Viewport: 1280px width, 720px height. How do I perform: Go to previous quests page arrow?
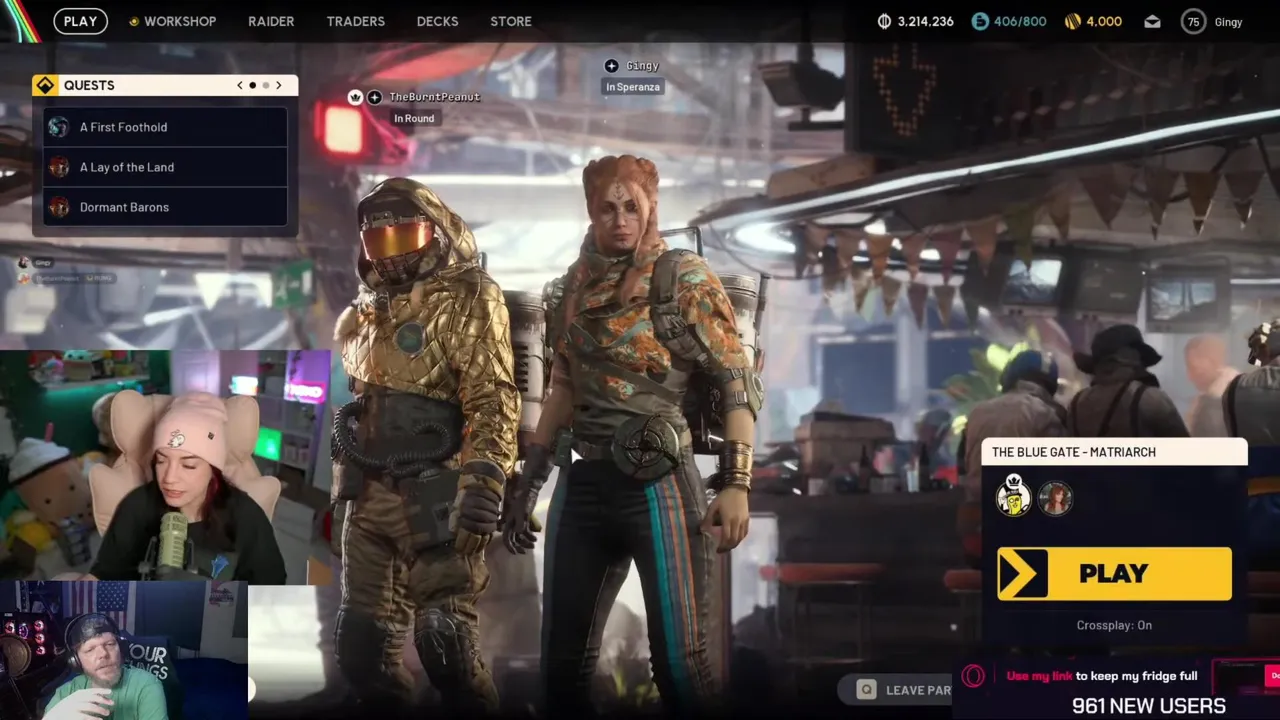point(240,85)
